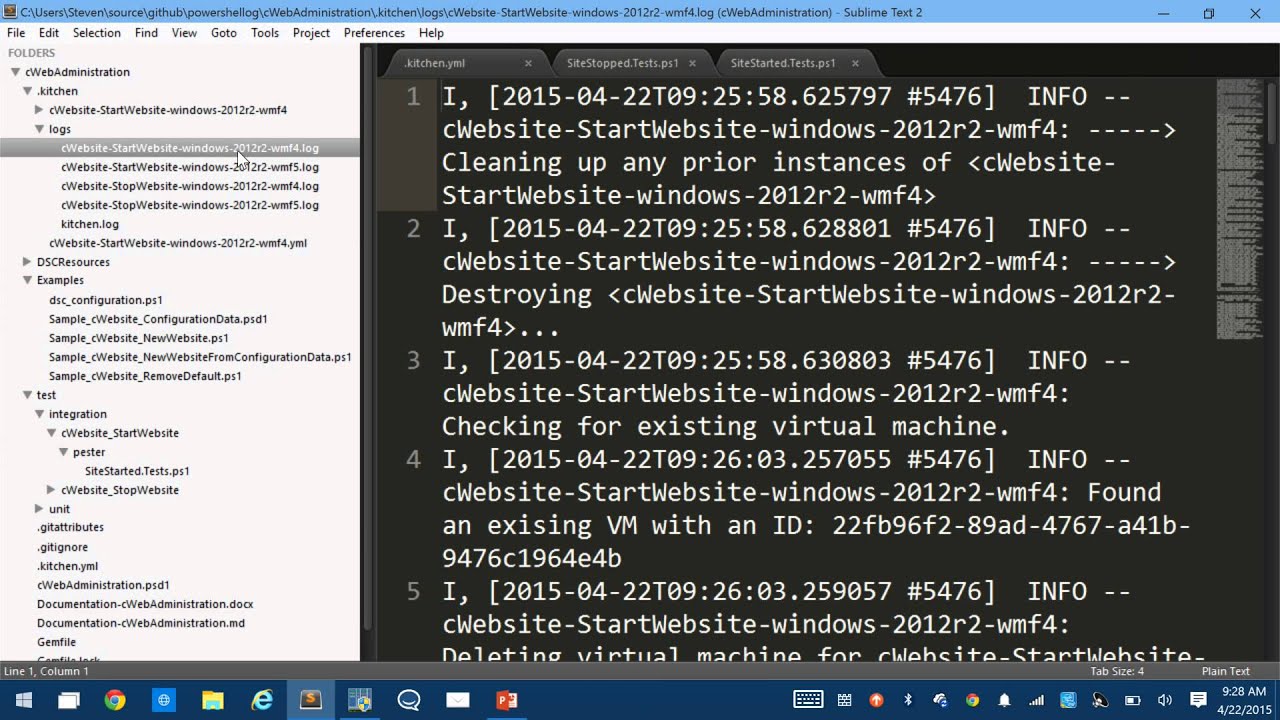The width and height of the screenshot is (1280, 720).
Task: Open the Mail envelope taskbar icon
Action: pyautogui.click(x=458, y=700)
